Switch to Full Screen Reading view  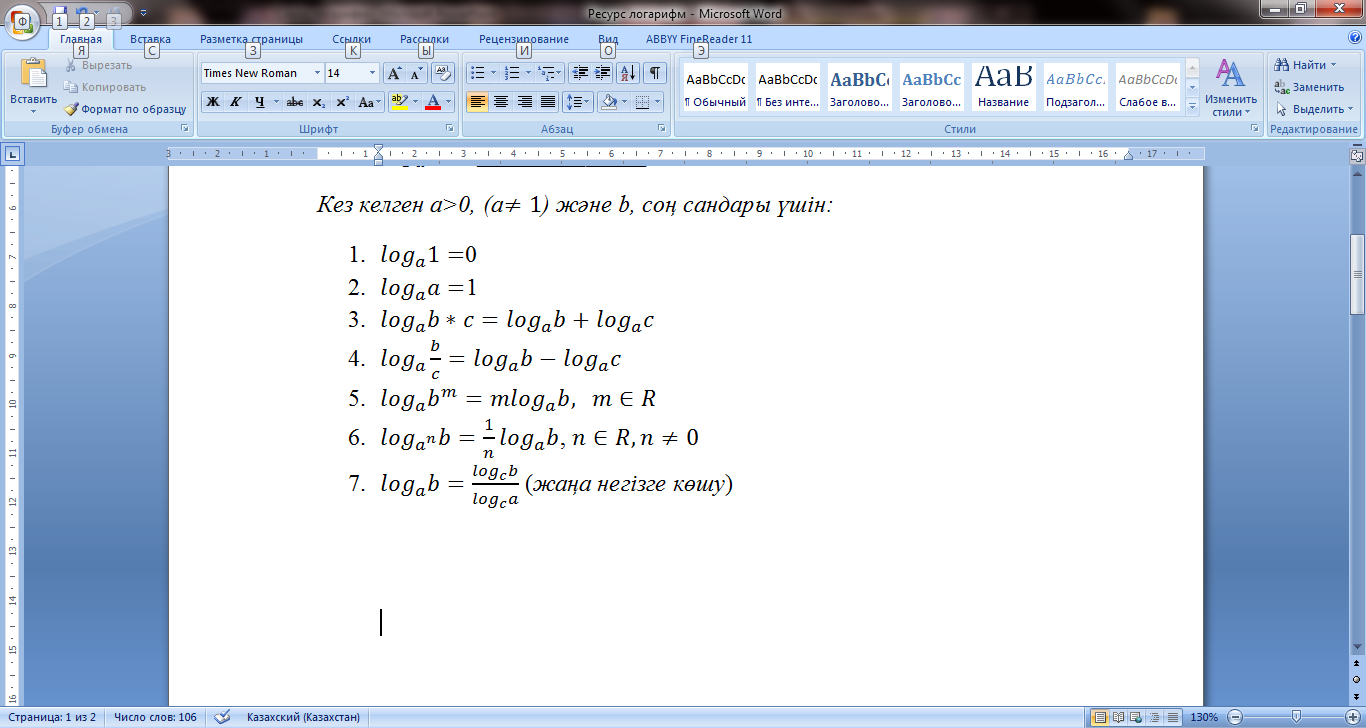[1118, 717]
